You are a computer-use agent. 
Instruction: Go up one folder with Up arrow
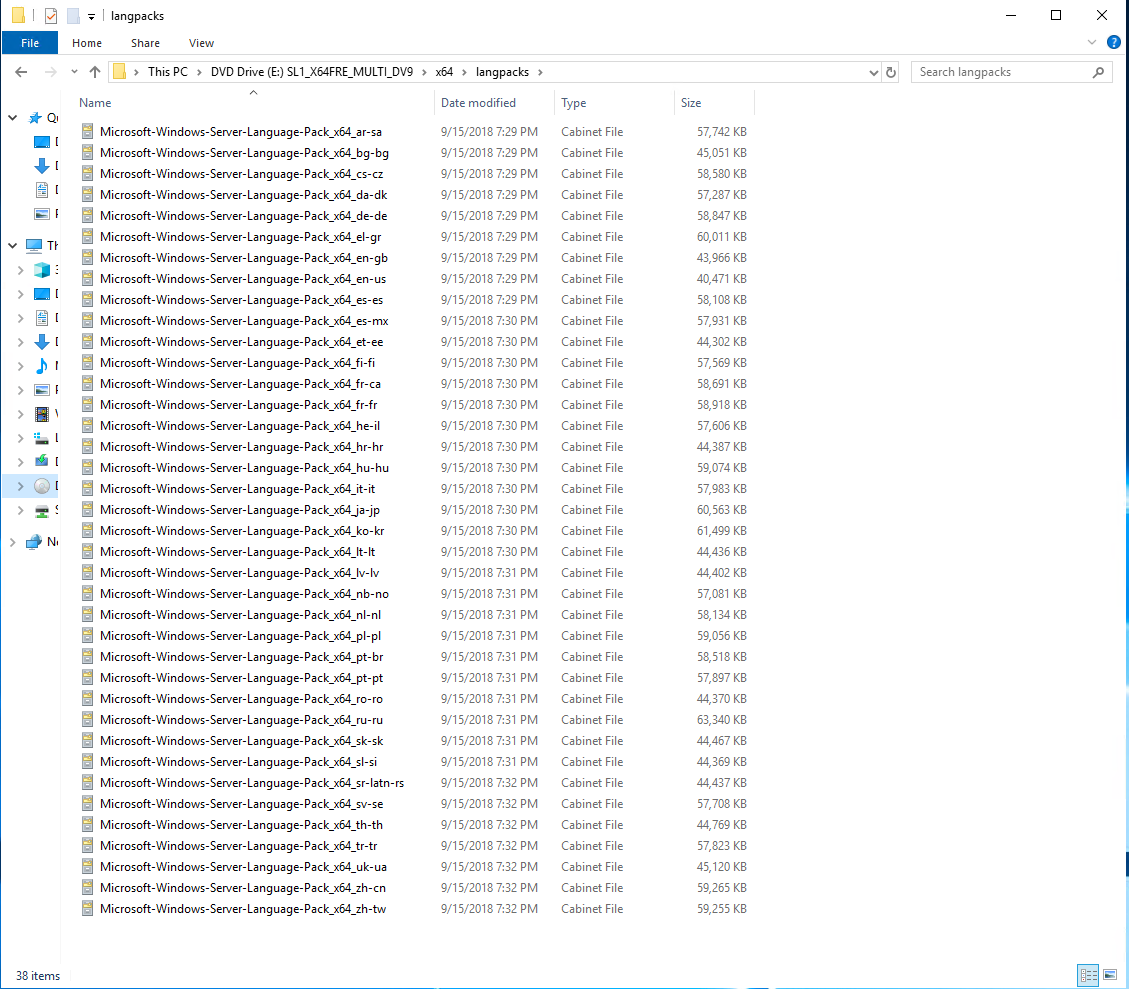point(95,72)
